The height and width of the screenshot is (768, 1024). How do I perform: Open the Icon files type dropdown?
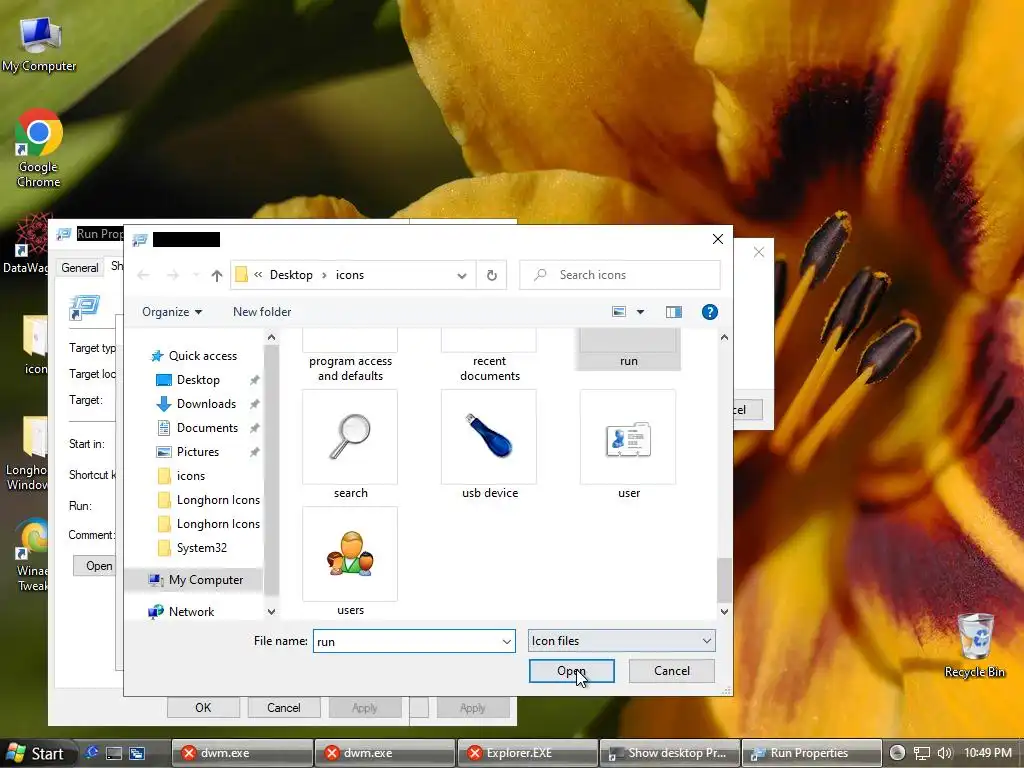pyautogui.click(x=621, y=641)
